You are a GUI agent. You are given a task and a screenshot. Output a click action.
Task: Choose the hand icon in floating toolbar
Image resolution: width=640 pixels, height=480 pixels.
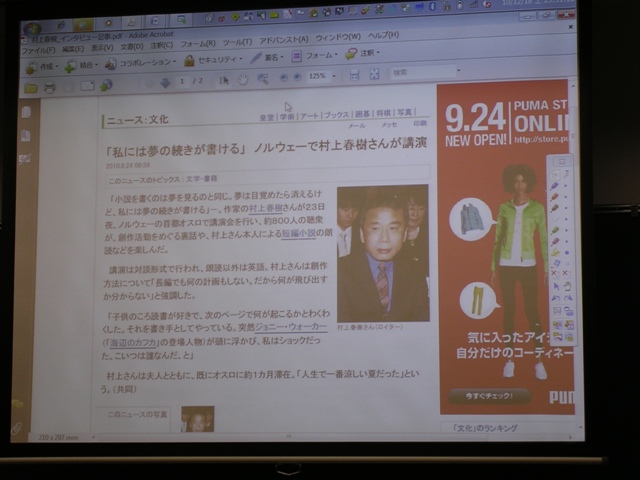(x=567, y=286)
